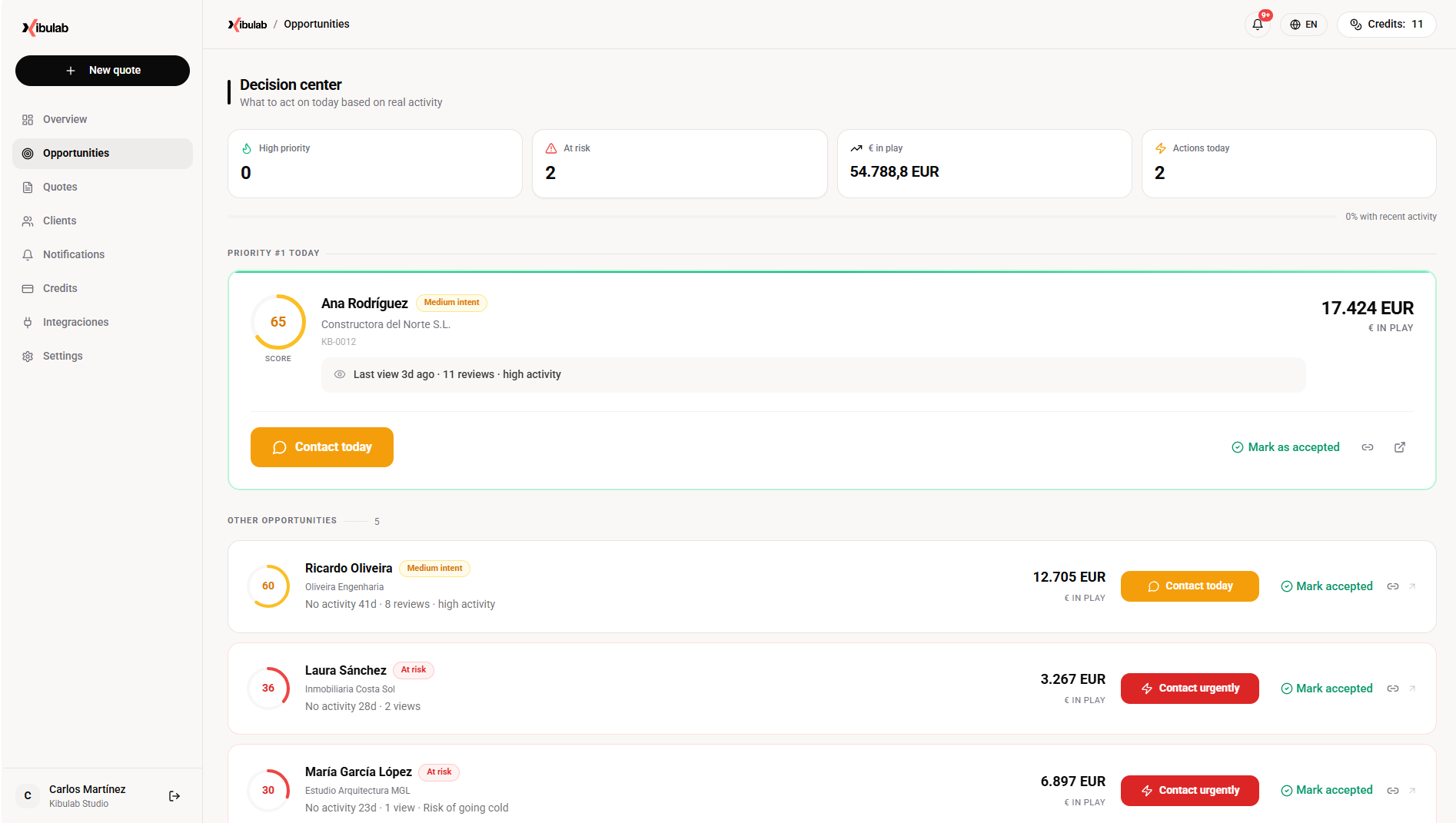The width and height of the screenshot is (1456, 823).
Task: Expand the Other Opportunities section
Action: click(x=282, y=520)
